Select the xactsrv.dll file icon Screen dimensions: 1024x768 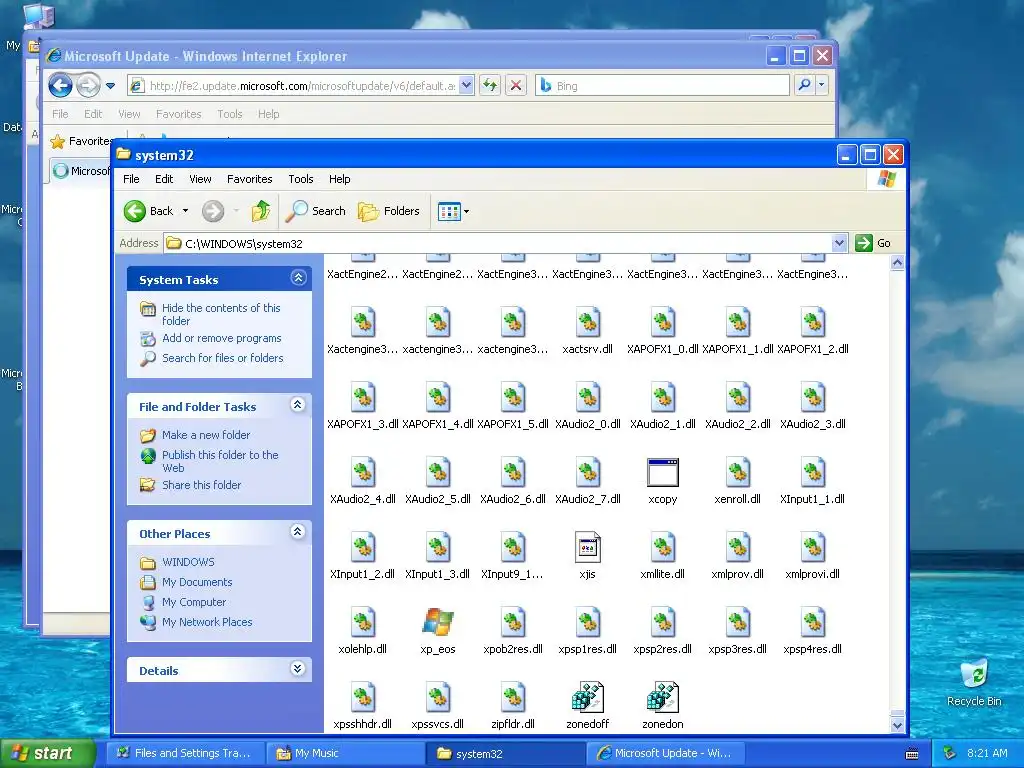[x=587, y=322]
